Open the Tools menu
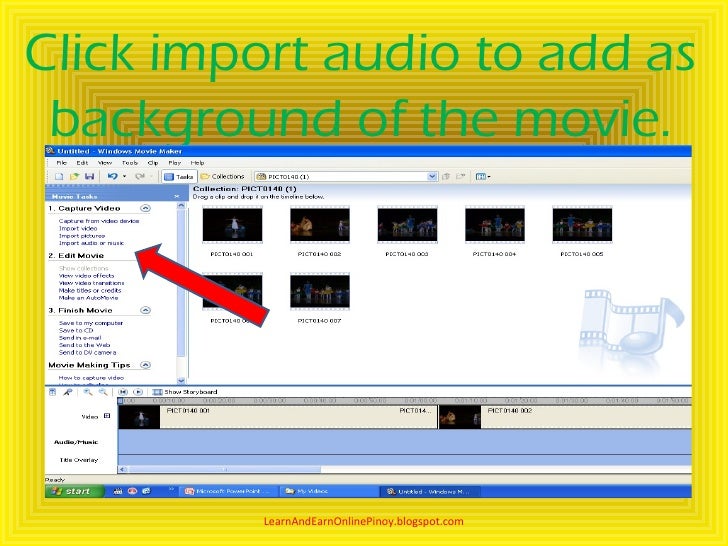The height and width of the screenshot is (546, 728). 130,163
